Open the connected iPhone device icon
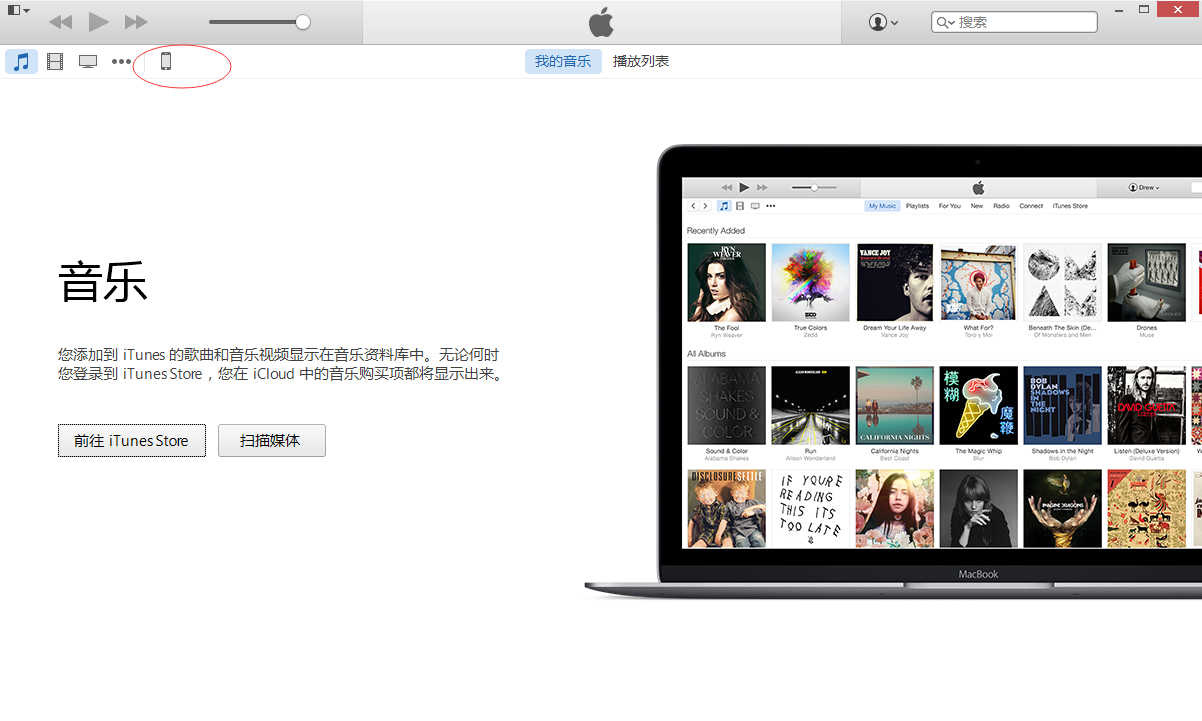 tap(166, 61)
